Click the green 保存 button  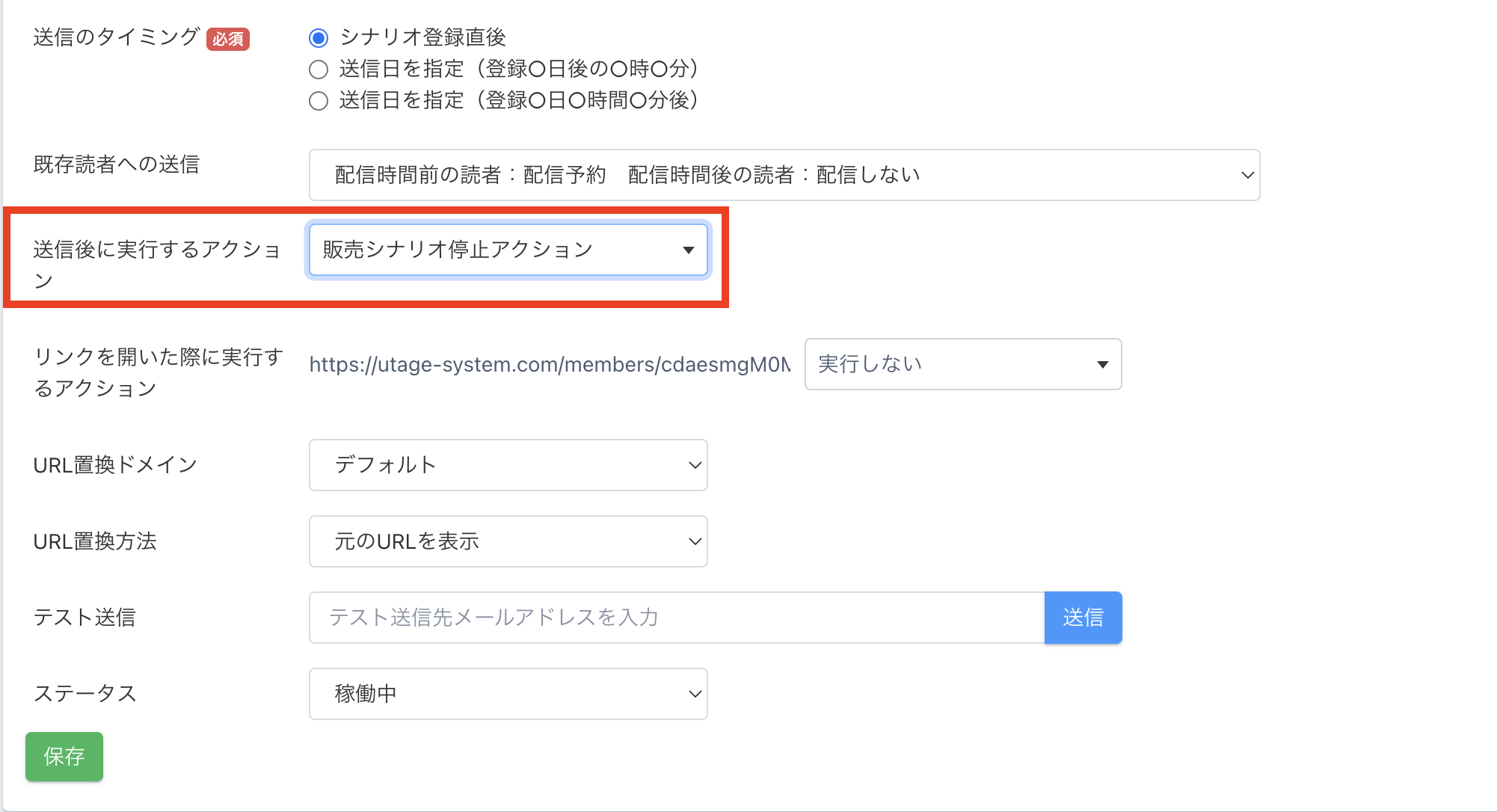(64, 757)
